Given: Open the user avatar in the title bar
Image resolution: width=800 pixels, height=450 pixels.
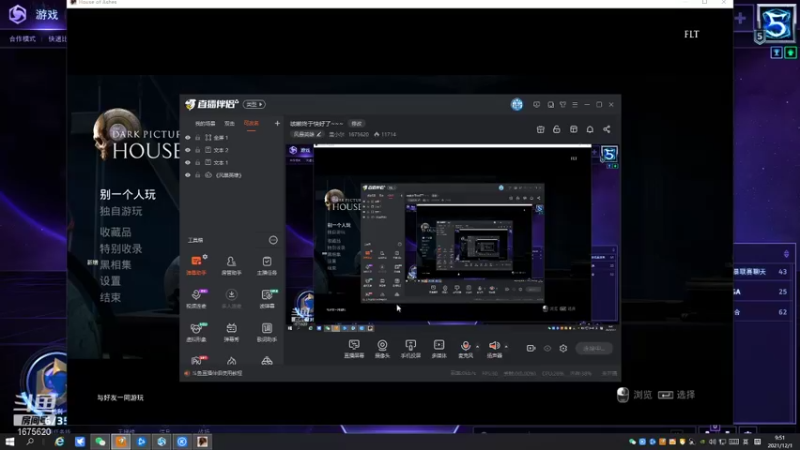Looking at the screenshot, I should tap(517, 105).
